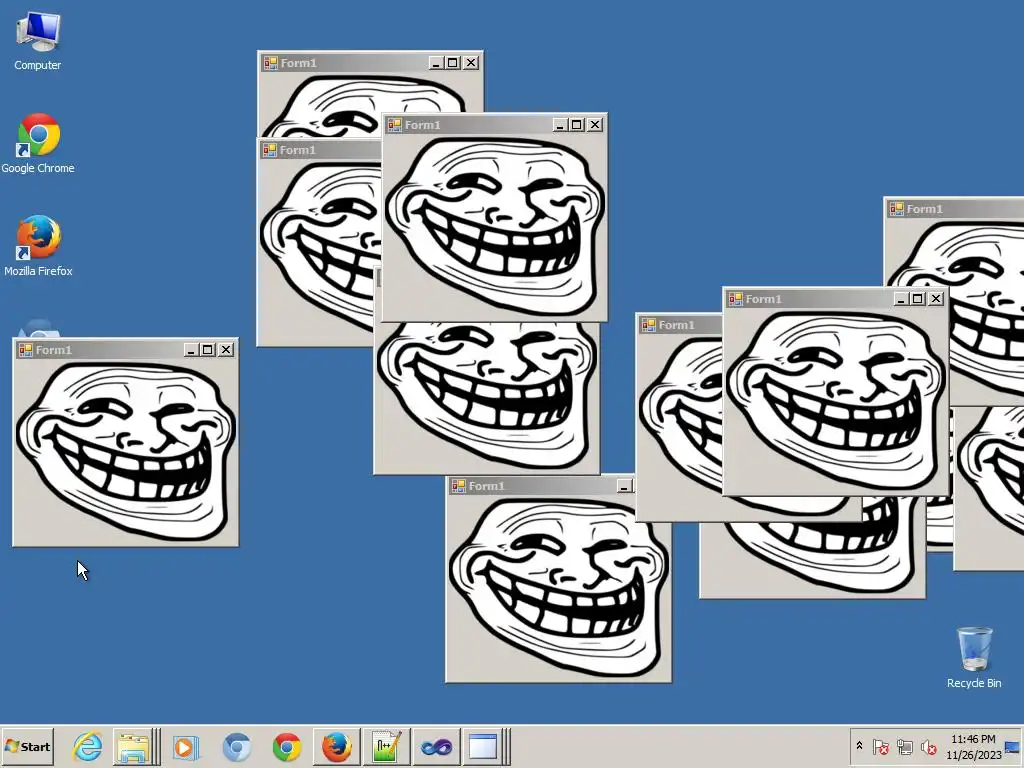Image resolution: width=1024 pixels, height=768 pixels.
Task: Click the grouped Form1 windows taskbar button
Action: click(x=485, y=746)
